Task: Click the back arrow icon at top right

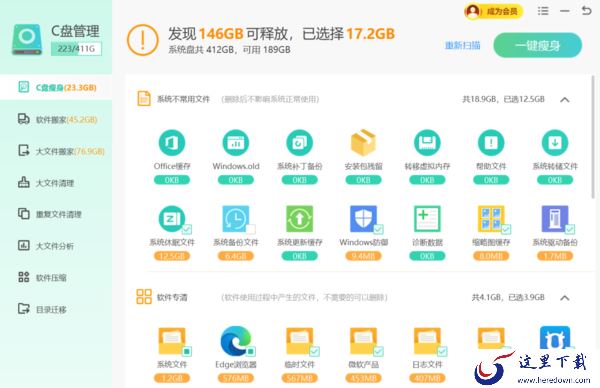Action: (586, 11)
